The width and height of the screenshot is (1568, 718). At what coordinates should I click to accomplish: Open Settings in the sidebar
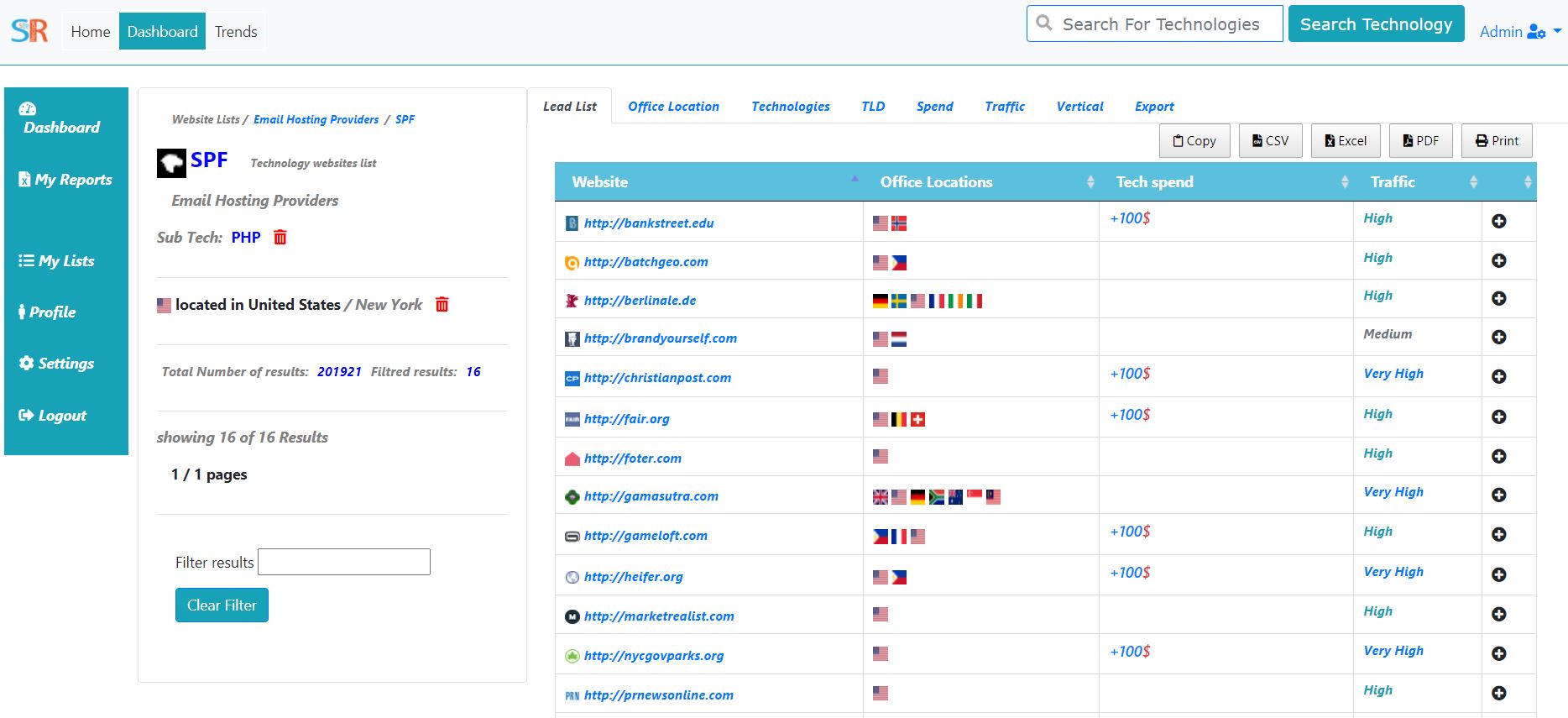point(56,364)
